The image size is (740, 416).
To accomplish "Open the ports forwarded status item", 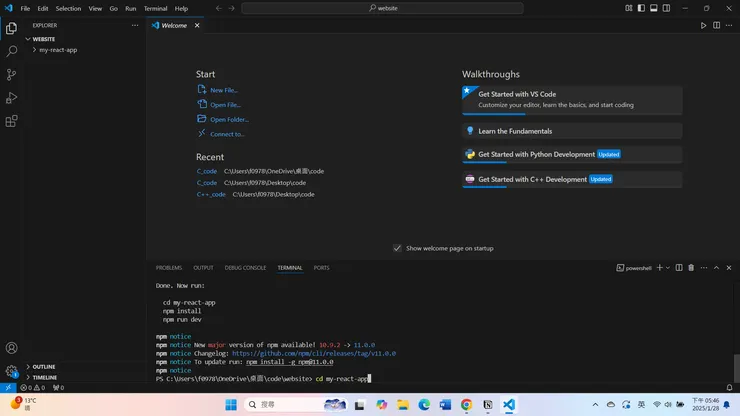I will pyautogui.click(x=59, y=388).
